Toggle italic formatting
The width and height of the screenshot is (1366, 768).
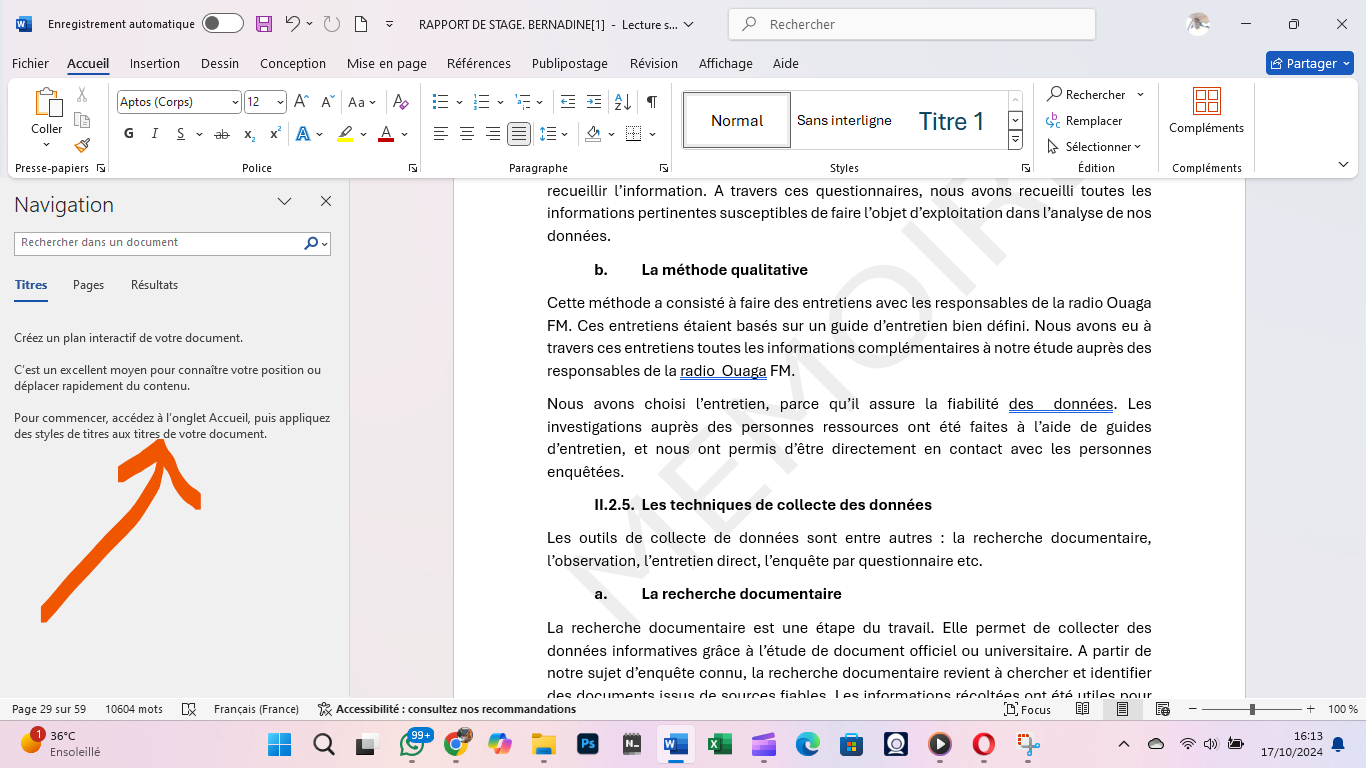tap(155, 134)
